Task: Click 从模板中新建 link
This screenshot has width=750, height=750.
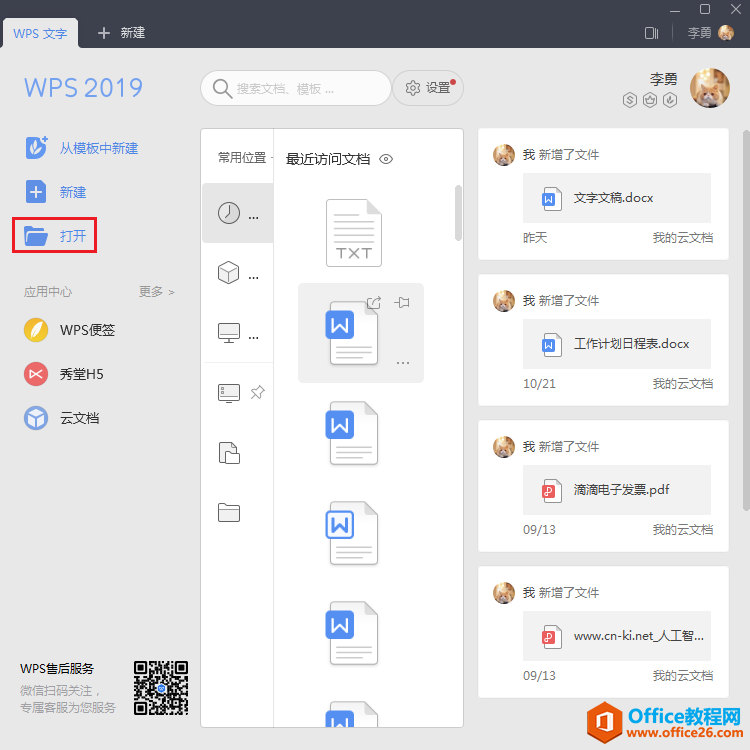Action: click(99, 148)
